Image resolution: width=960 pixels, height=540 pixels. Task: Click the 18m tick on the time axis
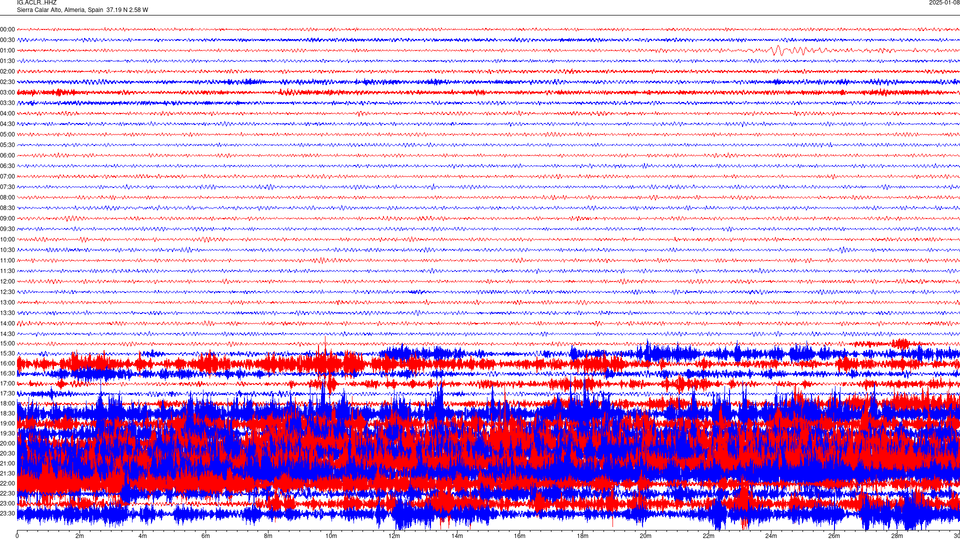click(583, 536)
